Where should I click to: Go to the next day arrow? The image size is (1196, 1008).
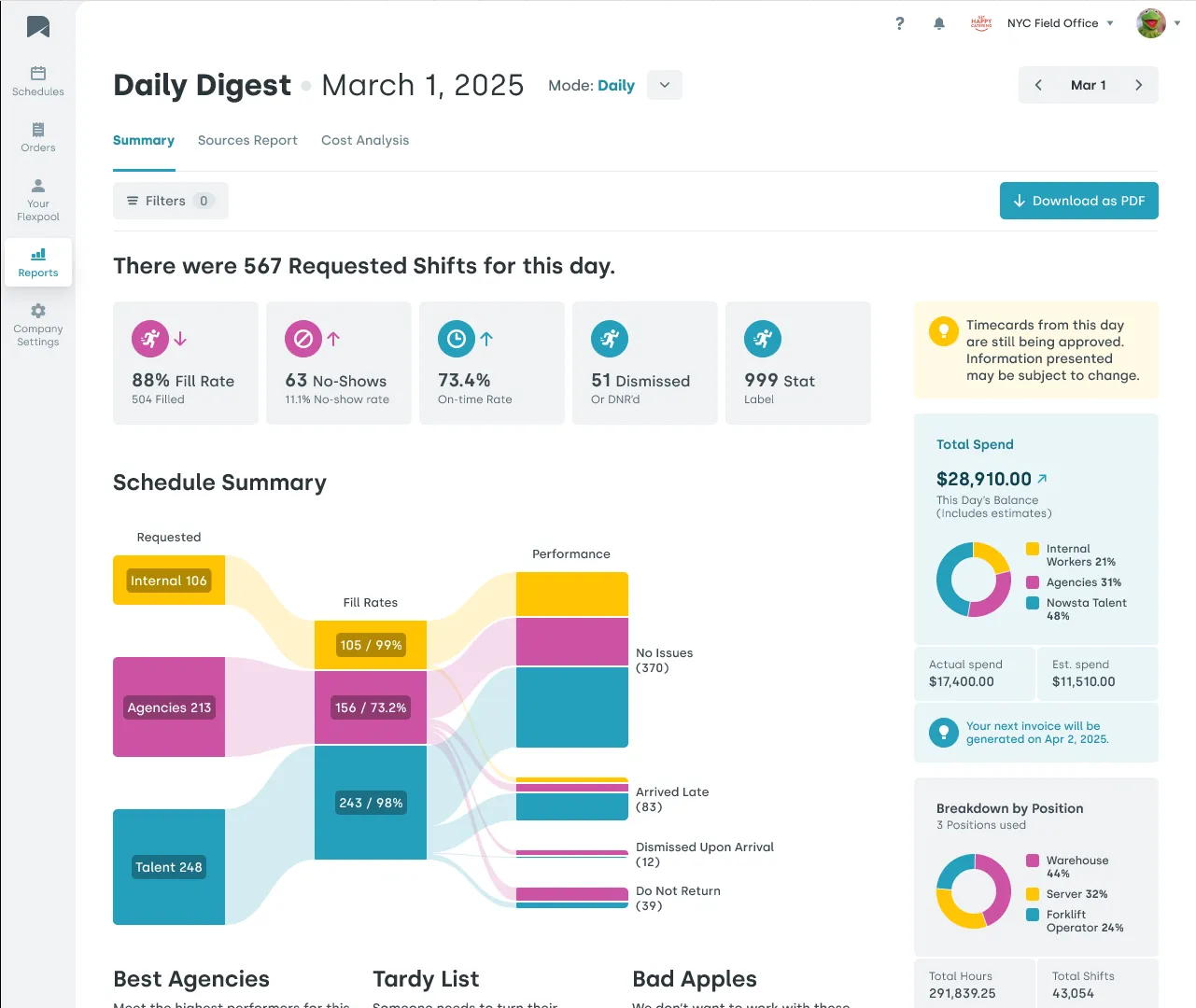click(1138, 85)
